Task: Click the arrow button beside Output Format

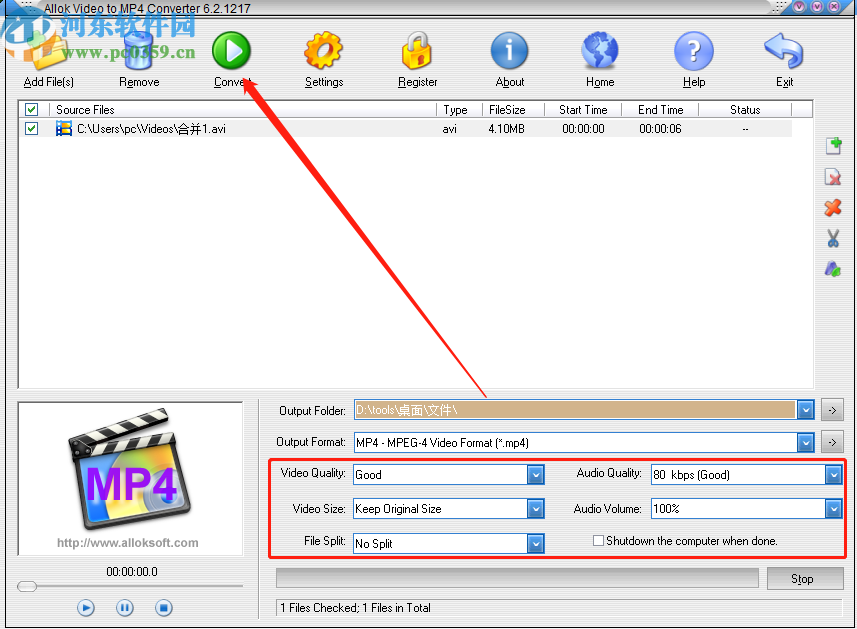Action: point(832,442)
